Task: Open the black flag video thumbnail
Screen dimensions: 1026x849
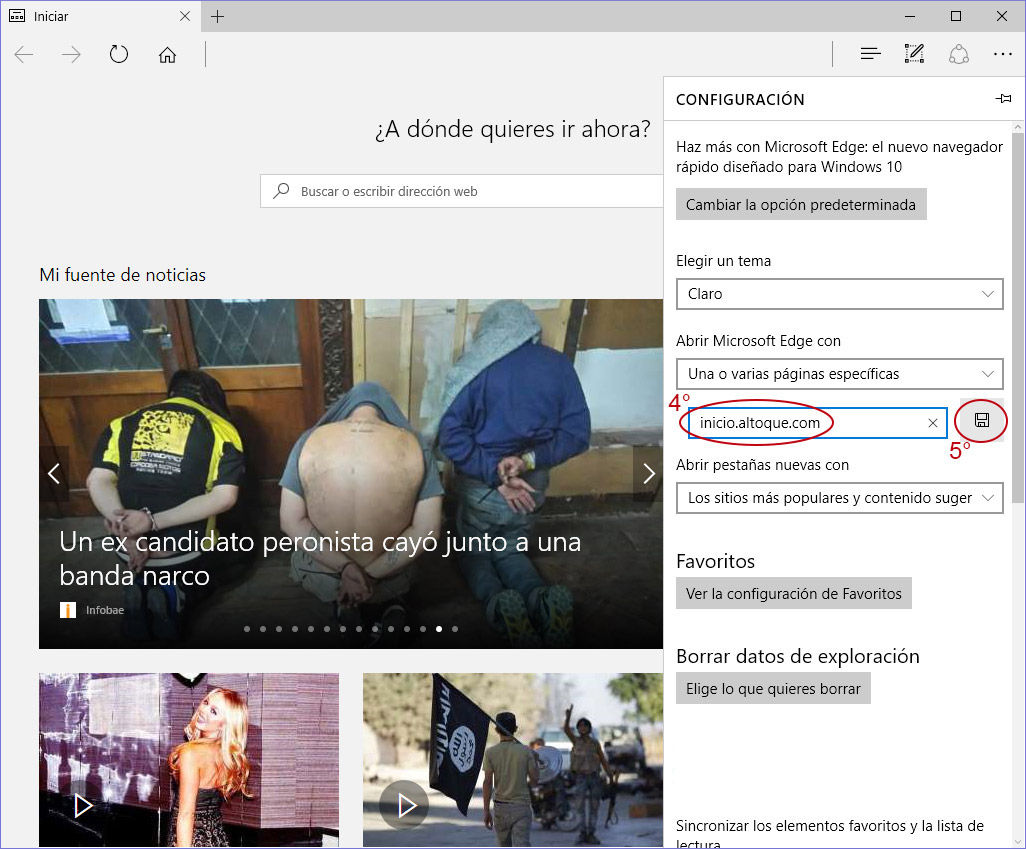Action: [x=513, y=760]
